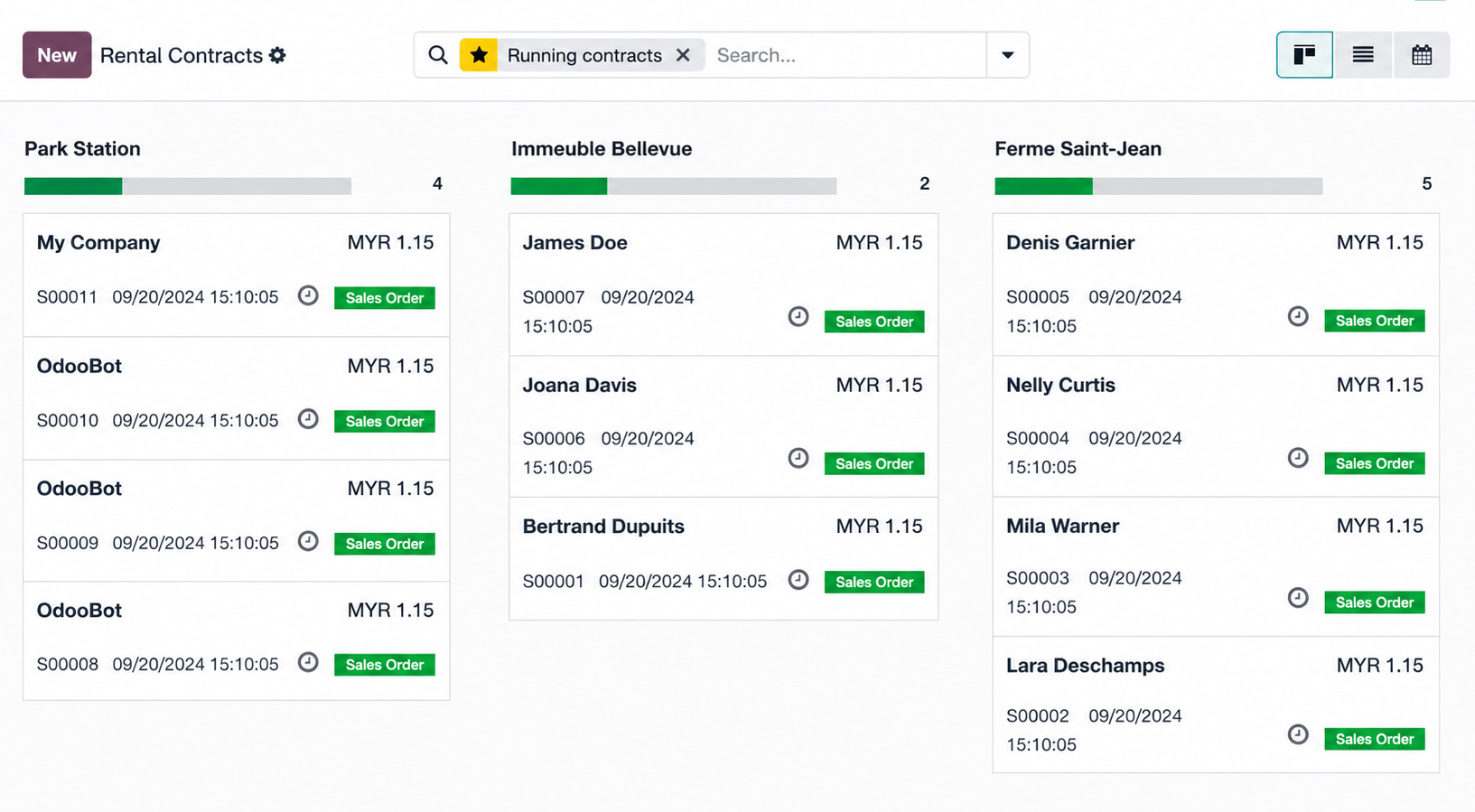Click the star favorite filter icon
Image resolution: width=1475 pixels, height=812 pixels.
(479, 55)
